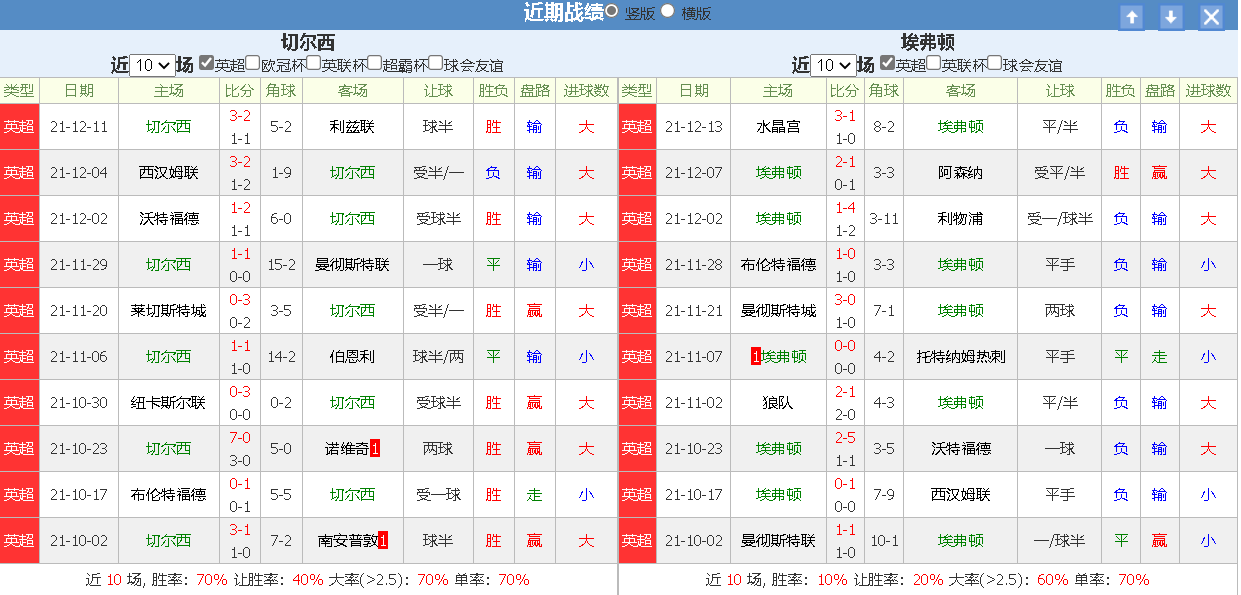Screen dimensions: 1241x595
Task: Click the 切尔西 team heading
Action: click(x=308, y=42)
